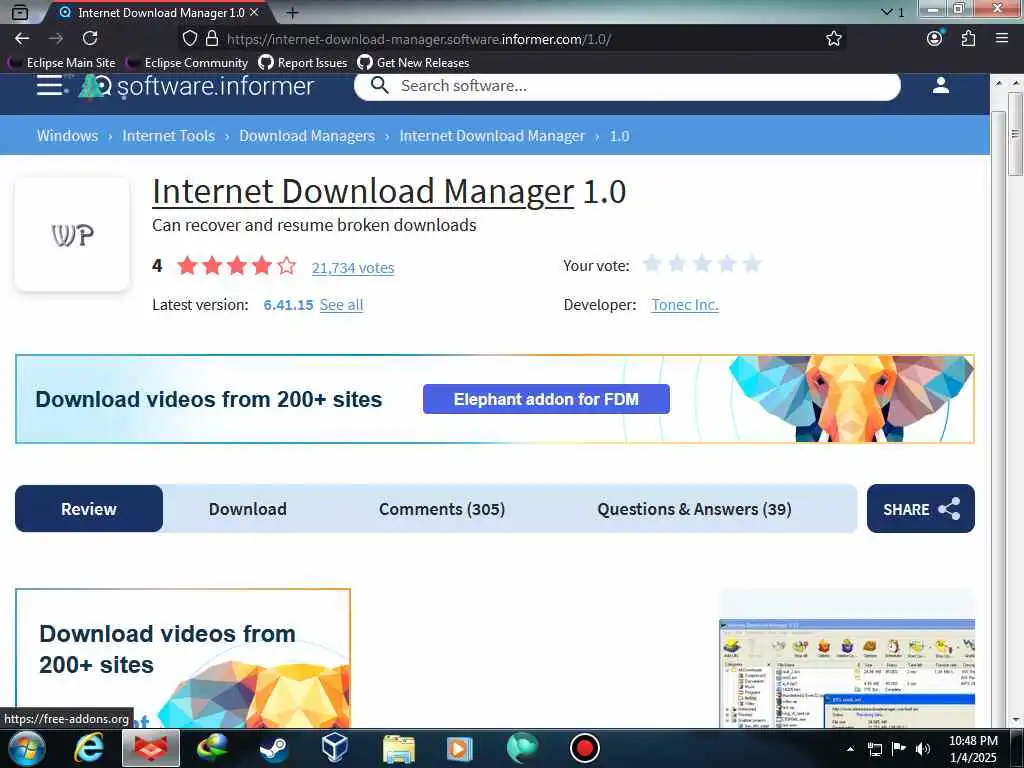Open File Explorer folder on taskbar
This screenshot has height=768, width=1024.
398,748
